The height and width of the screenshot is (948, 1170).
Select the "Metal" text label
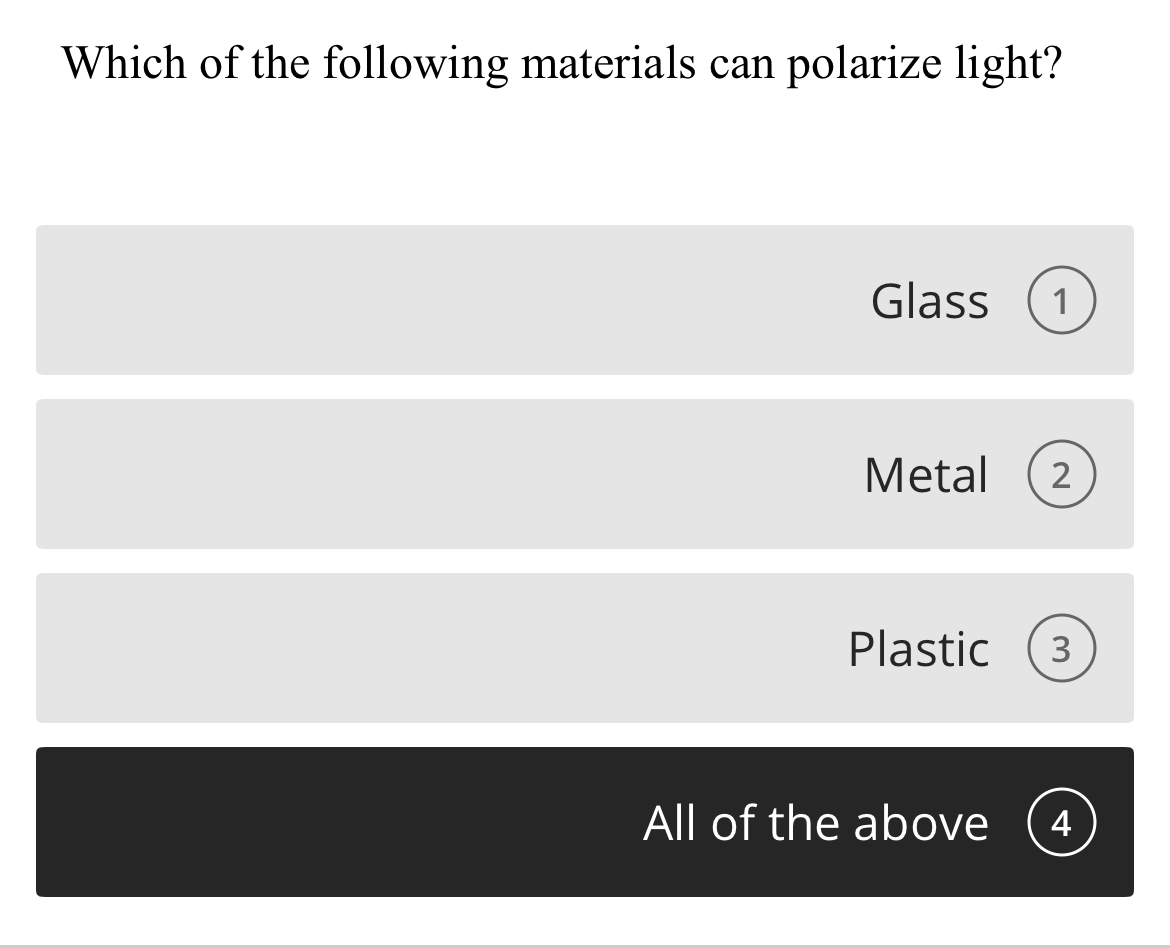tap(925, 474)
